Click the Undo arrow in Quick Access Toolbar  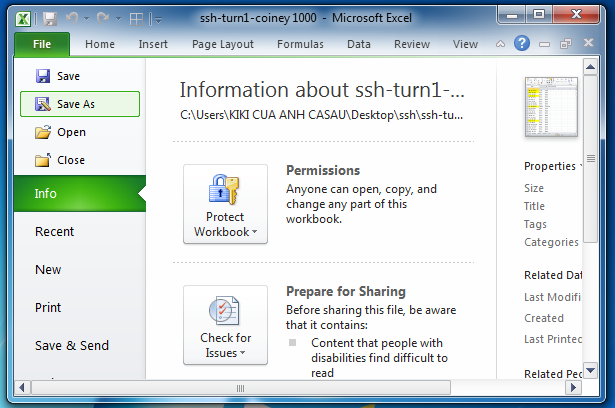[x=72, y=18]
